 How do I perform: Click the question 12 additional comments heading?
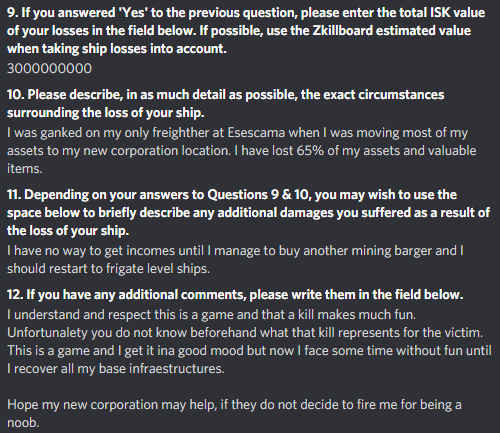click(235, 295)
